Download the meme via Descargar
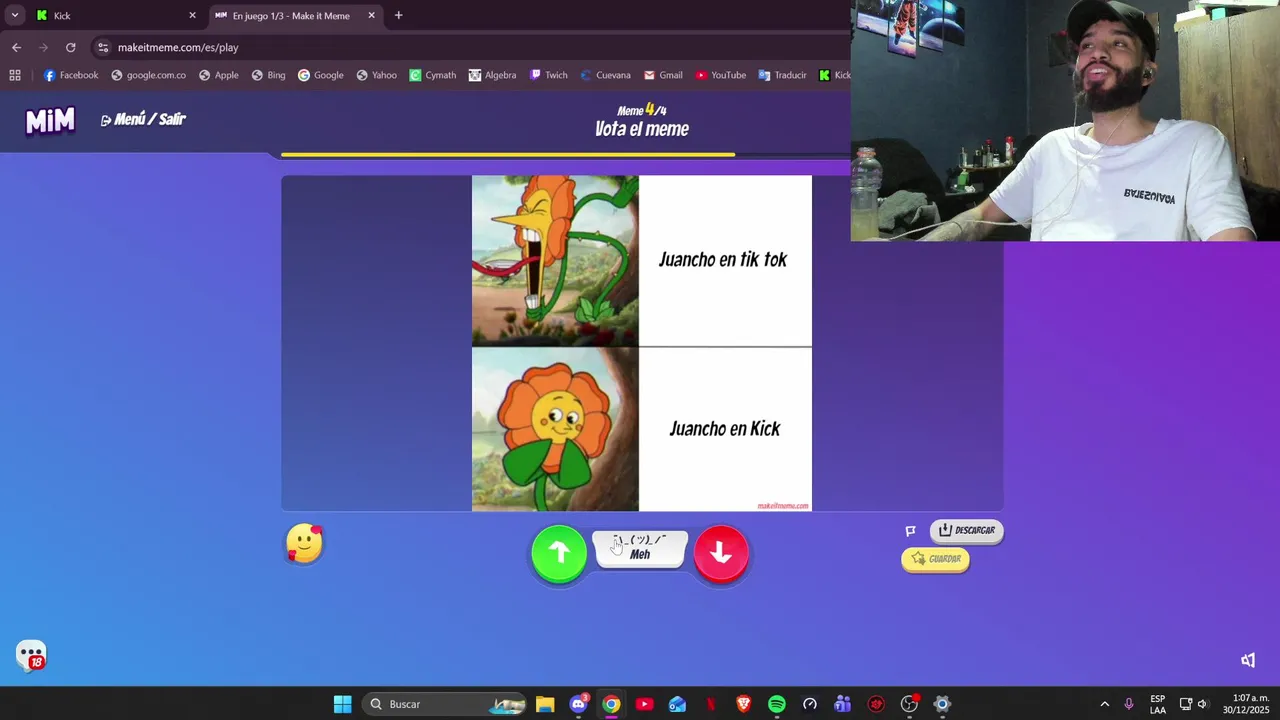This screenshot has height=720, width=1280. (966, 530)
